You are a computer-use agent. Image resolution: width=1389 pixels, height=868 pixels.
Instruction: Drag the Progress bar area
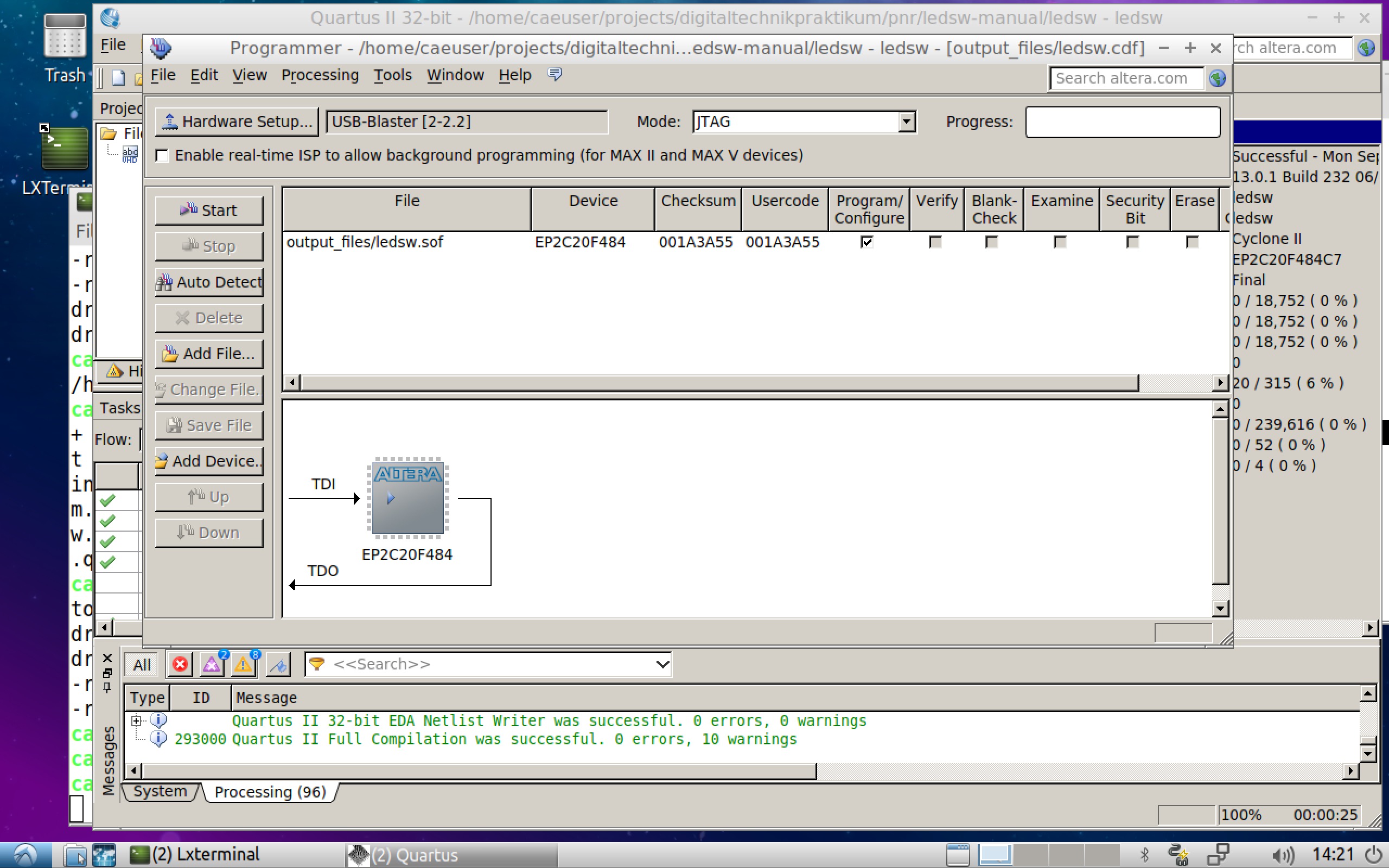pos(1122,121)
